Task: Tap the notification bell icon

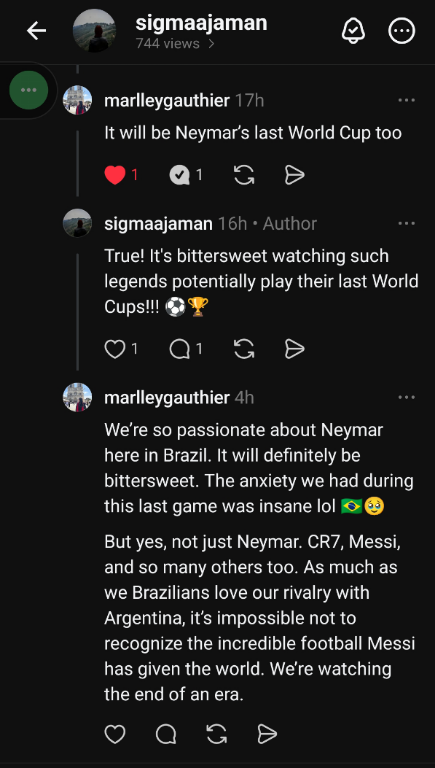Action: pyautogui.click(x=353, y=31)
